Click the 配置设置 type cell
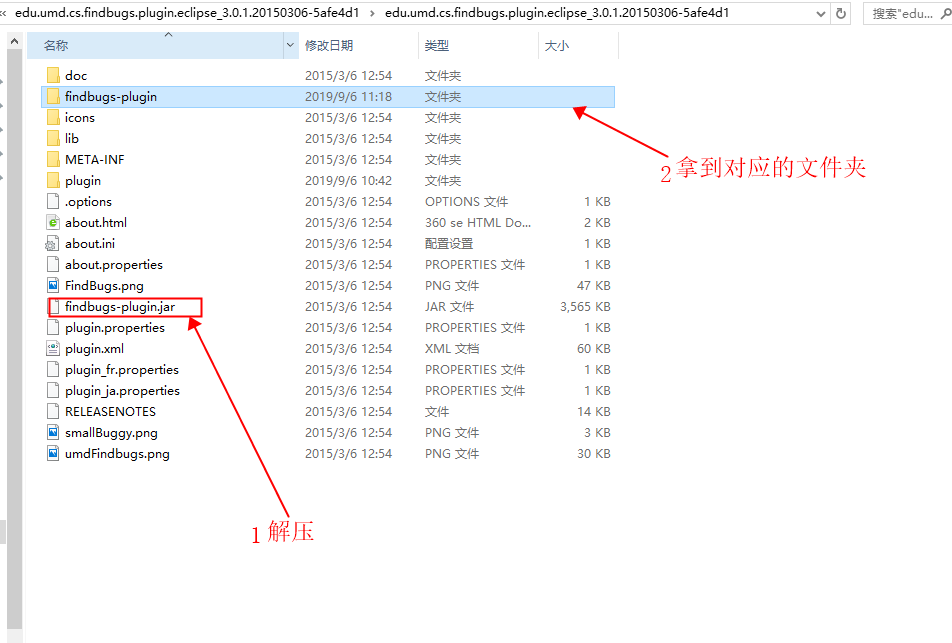The width and height of the screenshot is (952, 643). [449, 243]
